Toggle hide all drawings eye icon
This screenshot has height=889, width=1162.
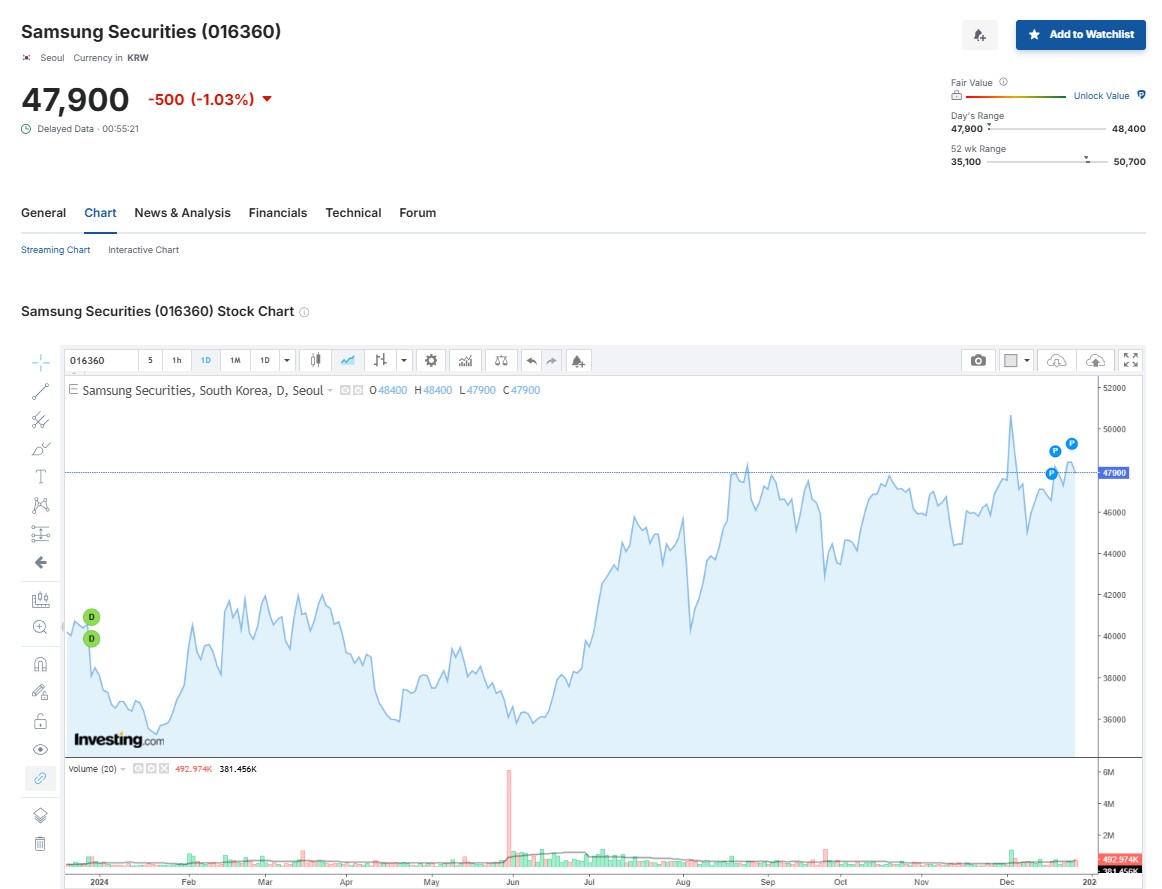(41, 750)
